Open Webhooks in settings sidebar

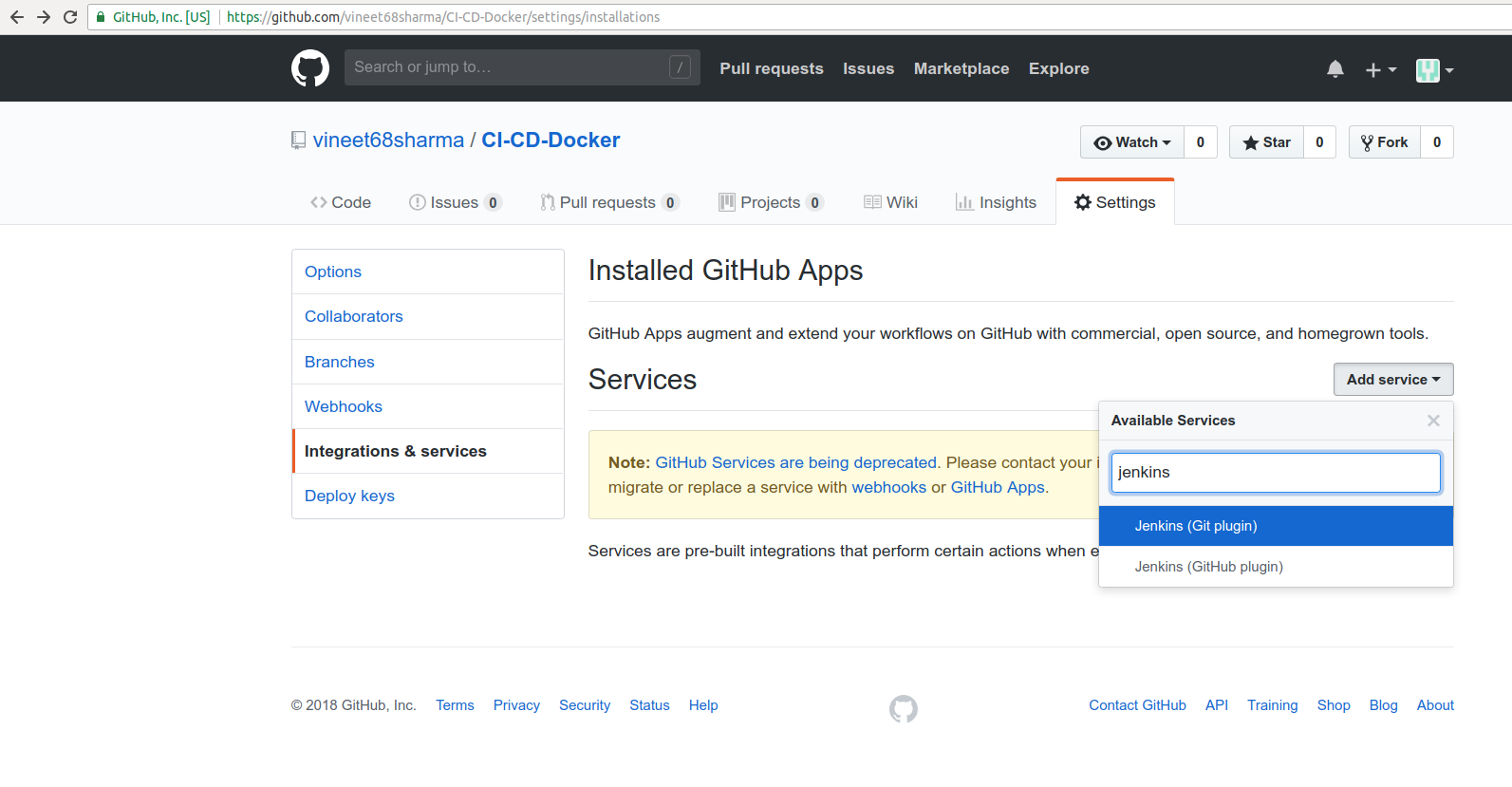coord(428,406)
